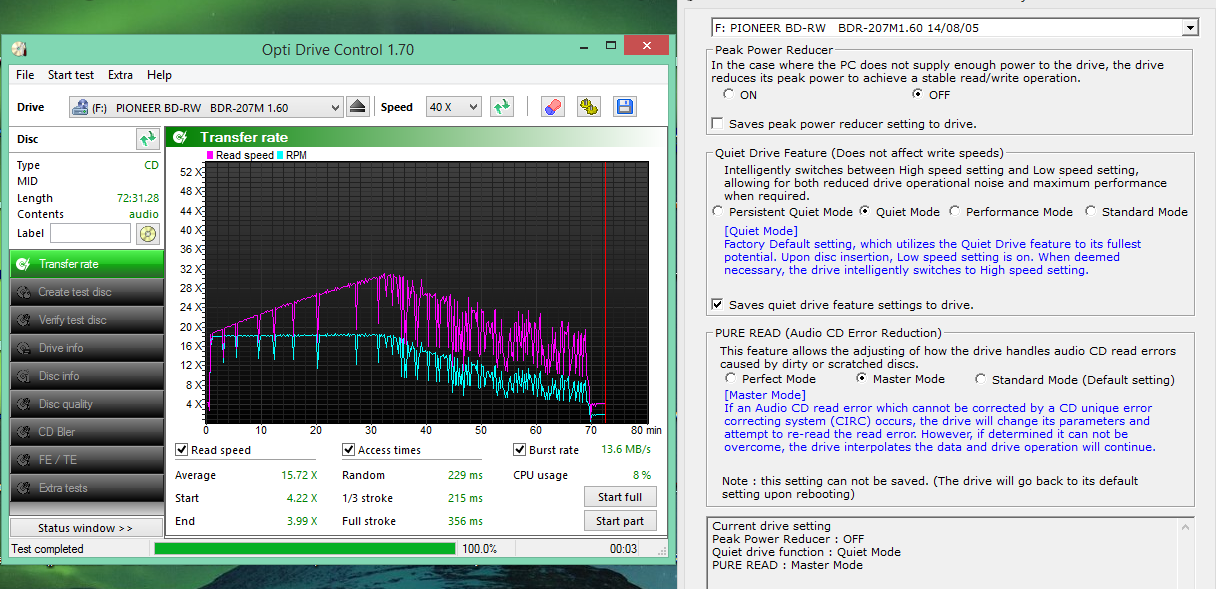Click the Length 72:31.28 value

tap(138, 198)
